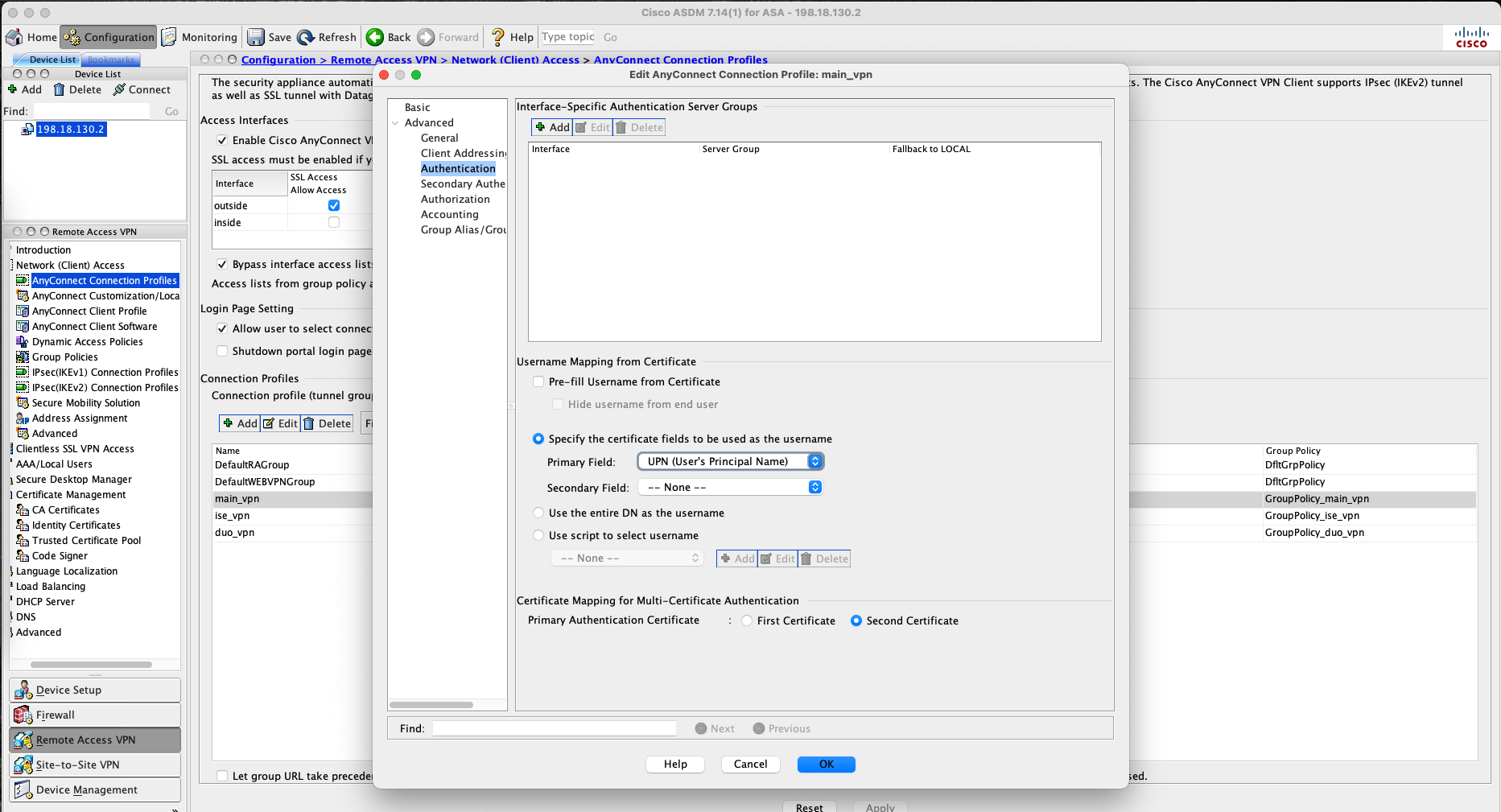Select First Certificate radio button
Image resolution: width=1501 pixels, height=812 pixels.
[747, 620]
